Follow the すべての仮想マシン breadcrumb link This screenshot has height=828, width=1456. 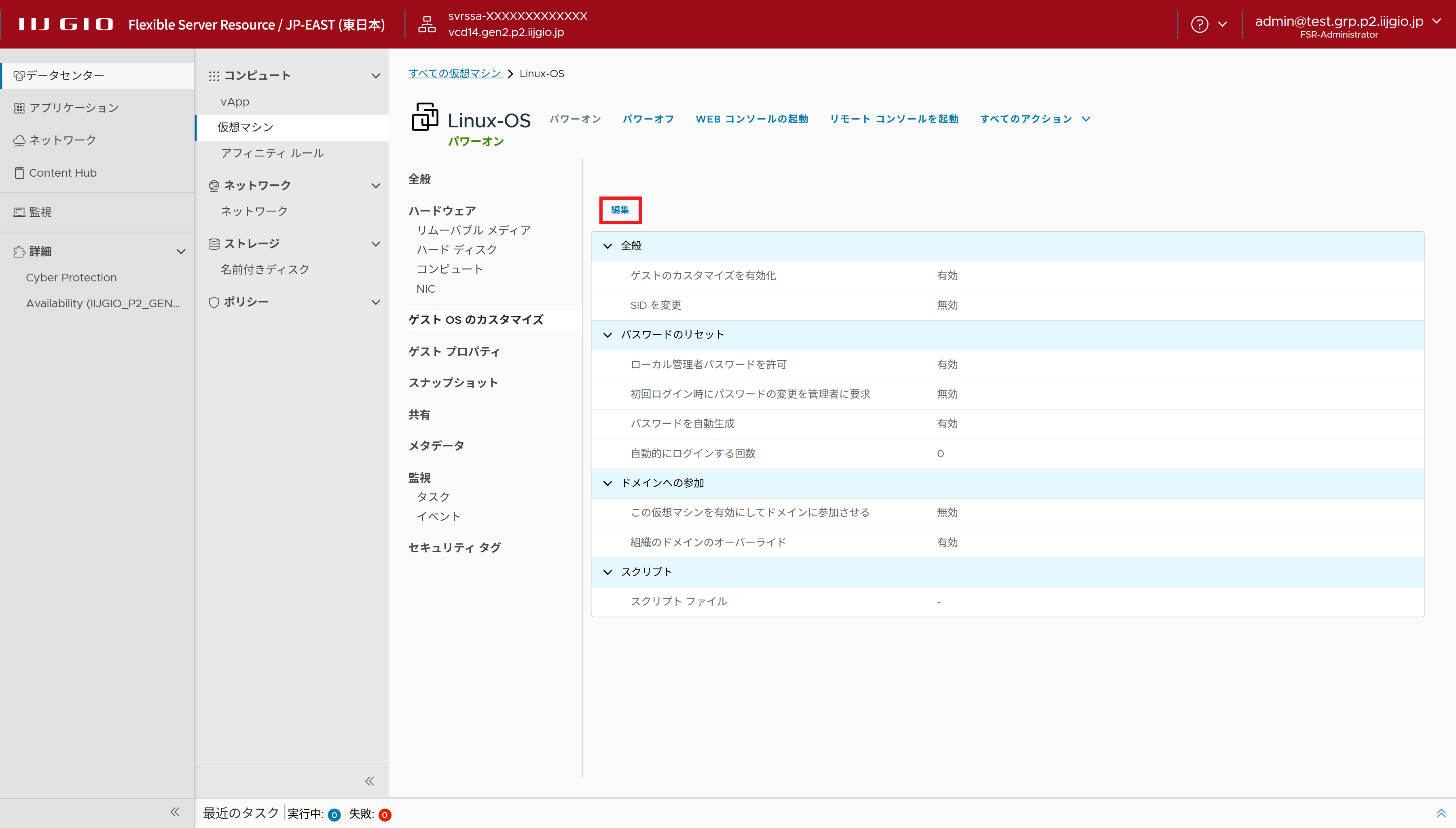tap(455, 73)
